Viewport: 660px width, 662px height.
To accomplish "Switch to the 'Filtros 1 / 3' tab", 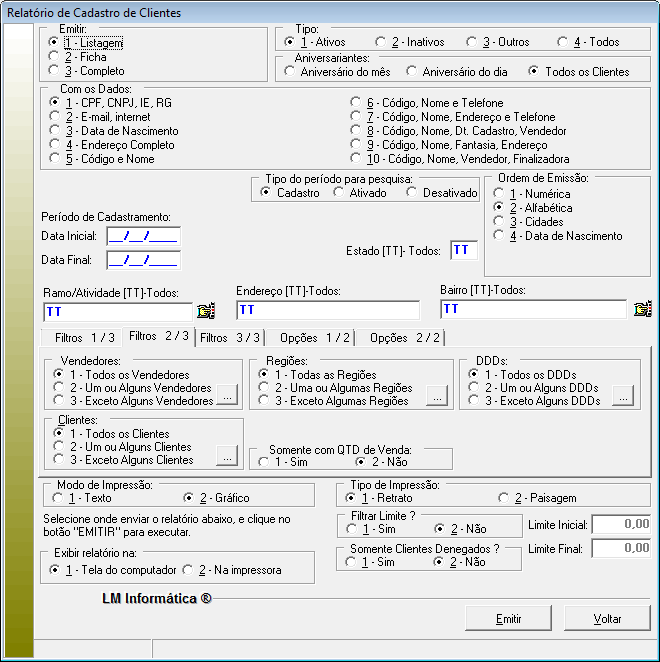I will pos(84,338).
